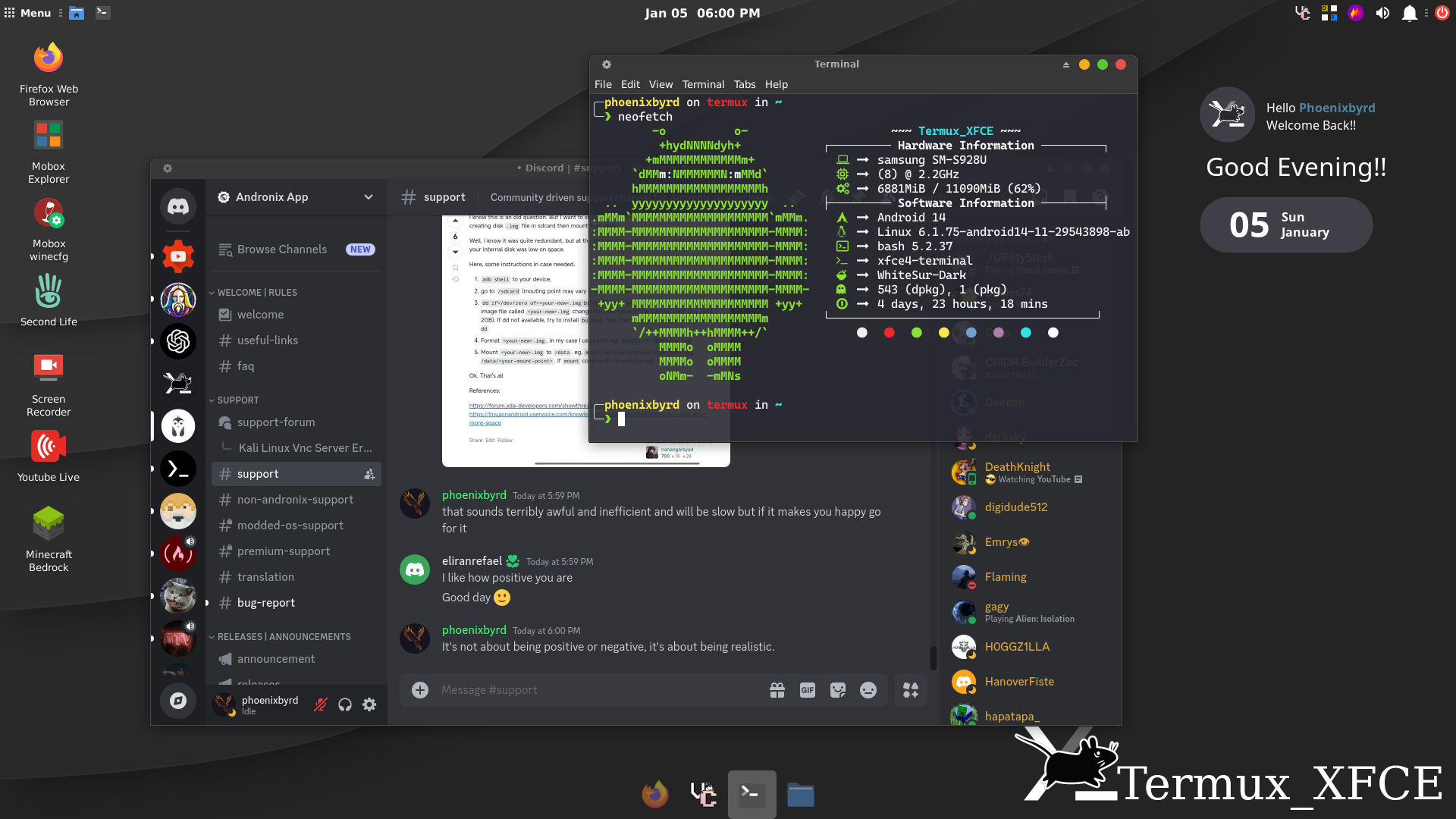
Task: Open the ChatGPT-logo server icon in Discord
Action: click(x=178, y=341)
